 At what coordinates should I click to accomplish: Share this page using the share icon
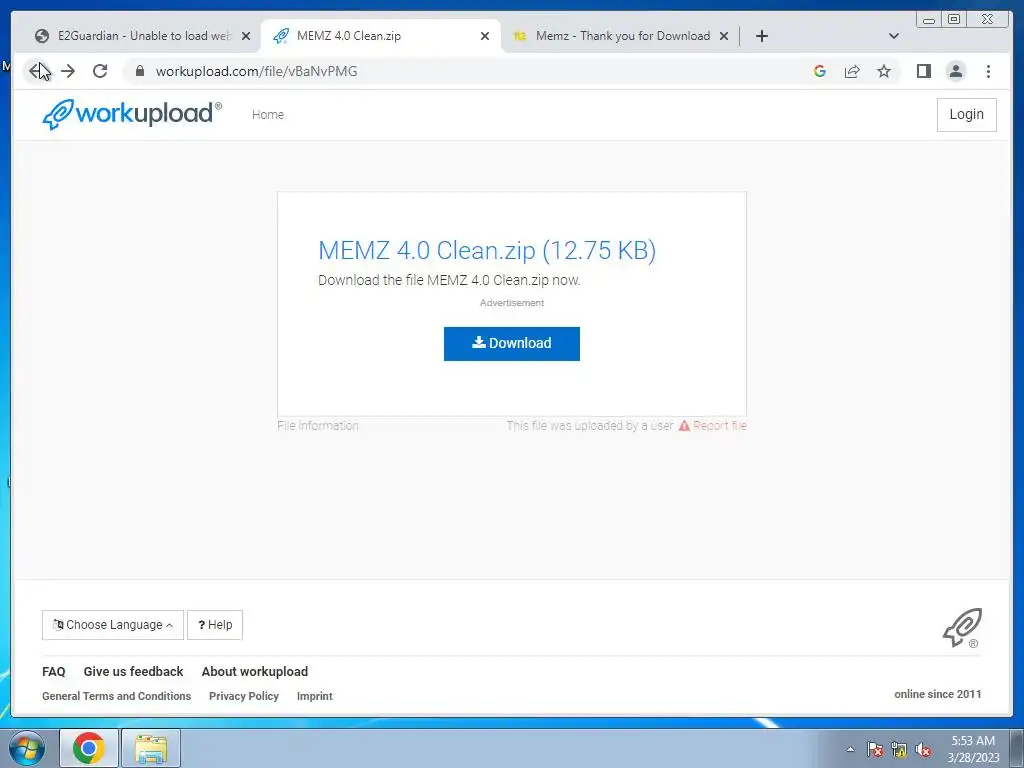(x=852, y=71)
